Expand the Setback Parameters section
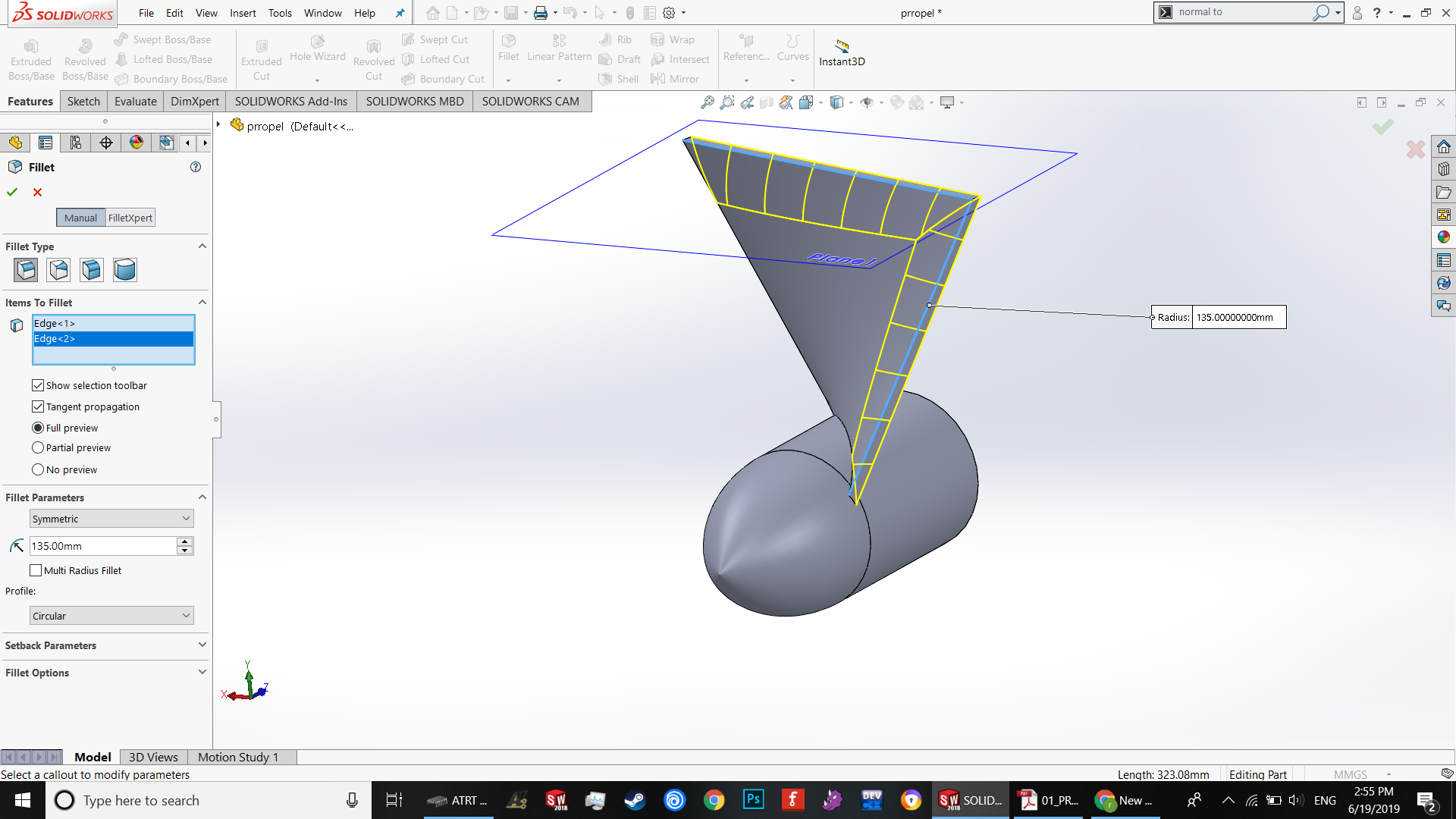 pyautogui.click(x=105, y=645)
